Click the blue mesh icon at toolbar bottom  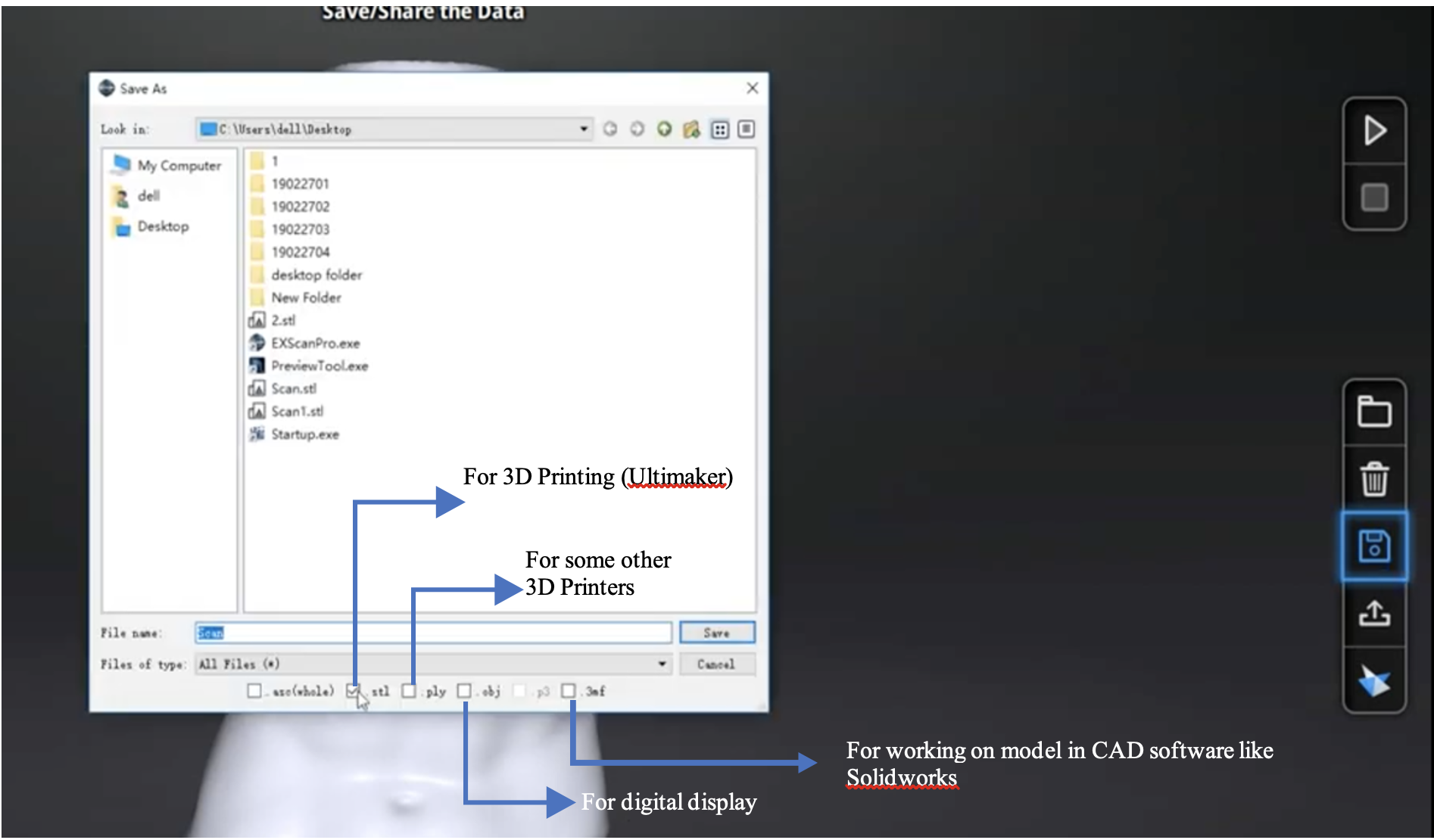[1374, 680]
